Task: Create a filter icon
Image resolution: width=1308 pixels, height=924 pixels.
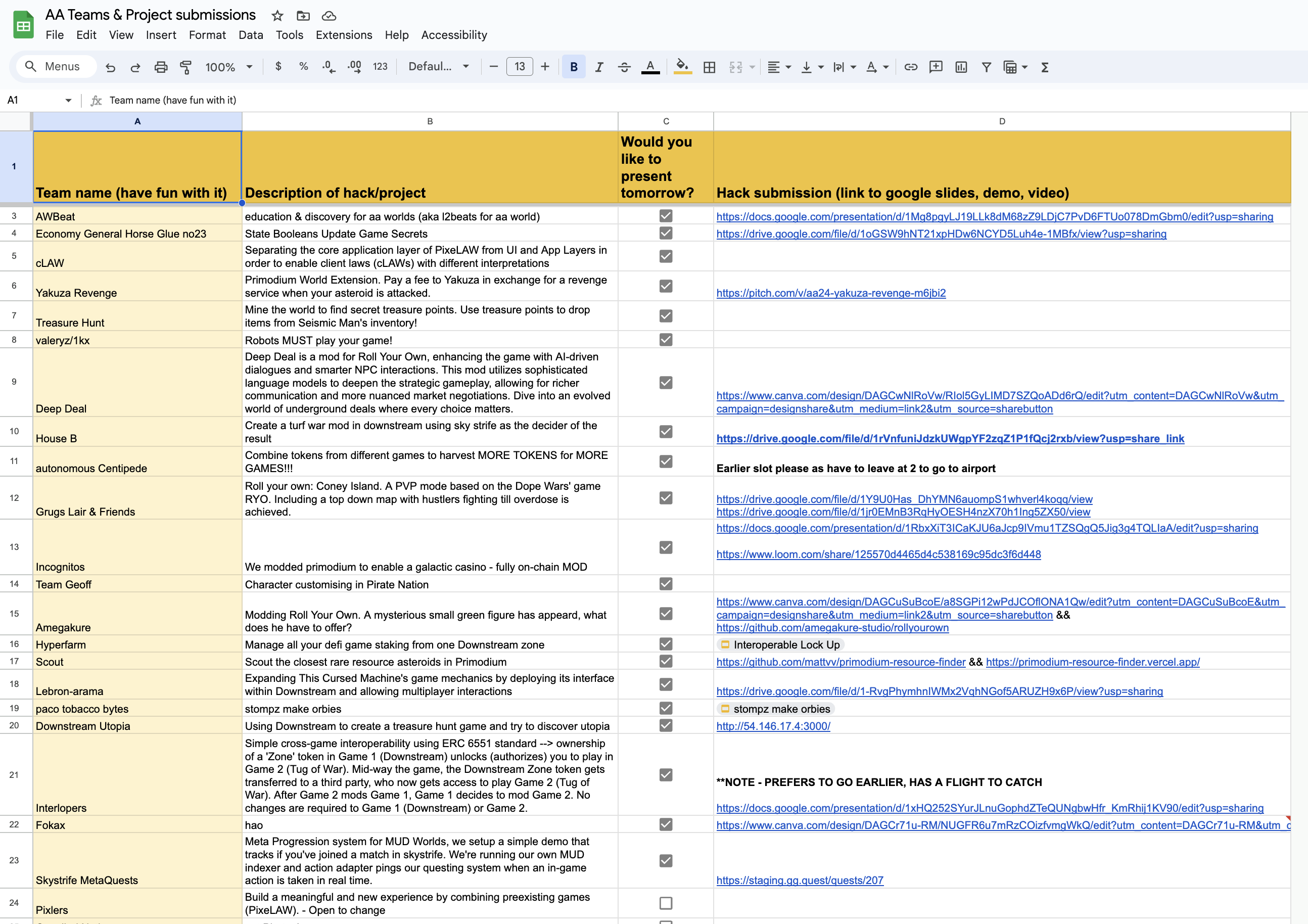Action: pos(986,67)
